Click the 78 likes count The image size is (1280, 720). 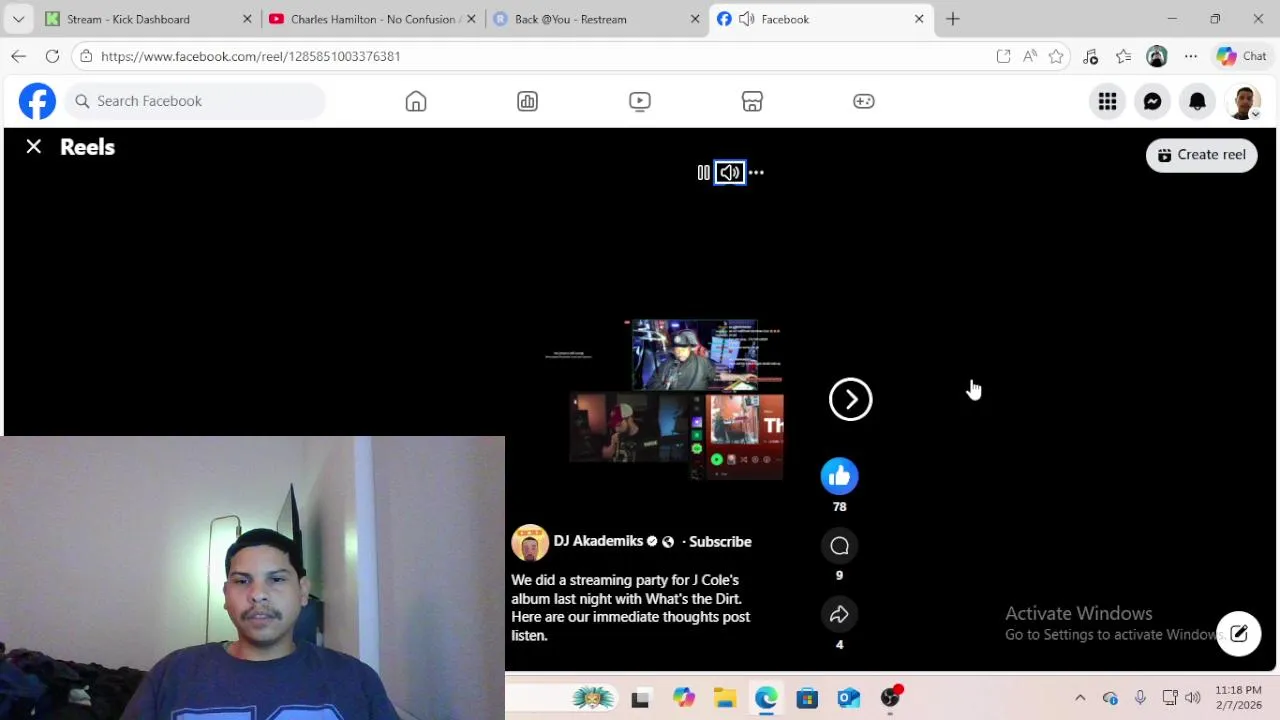[x=840, y=507]
